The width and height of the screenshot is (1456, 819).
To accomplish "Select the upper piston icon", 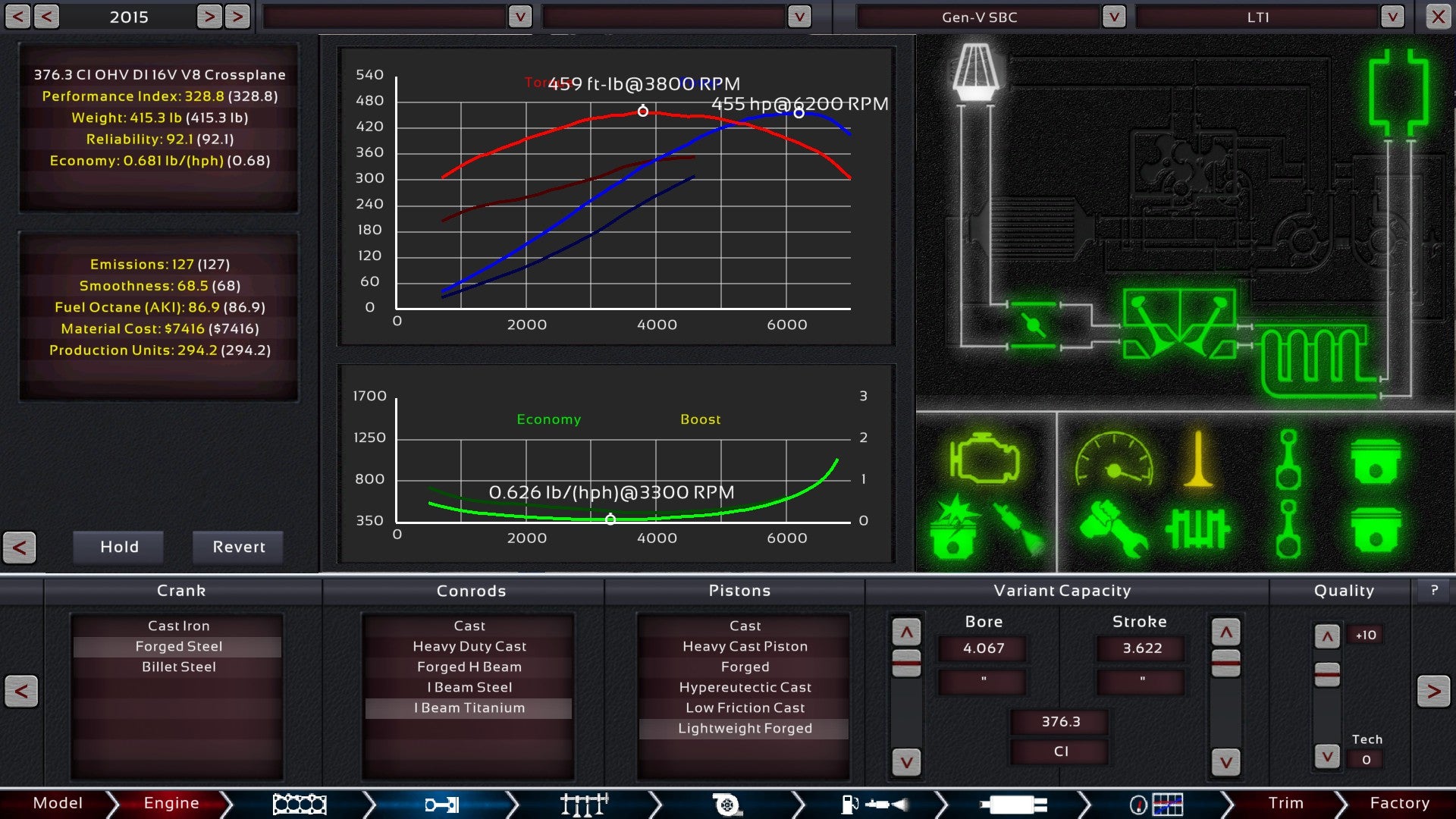I will click(1375, 460).
